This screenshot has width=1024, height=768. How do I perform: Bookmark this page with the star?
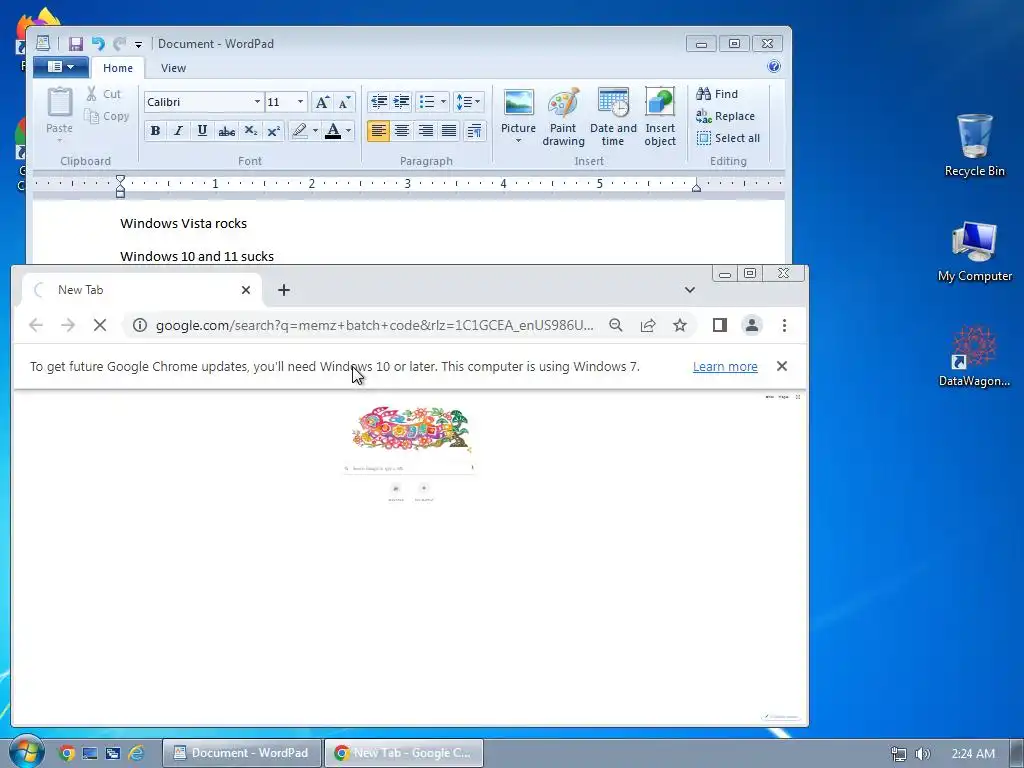pyautogui.click(x=680, y=325)
